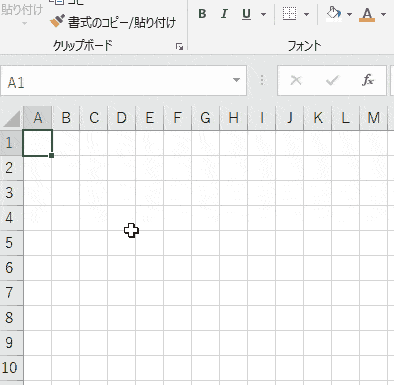Select column H header
The height and width of the screenshot is (385, 394).
[234, 118]
